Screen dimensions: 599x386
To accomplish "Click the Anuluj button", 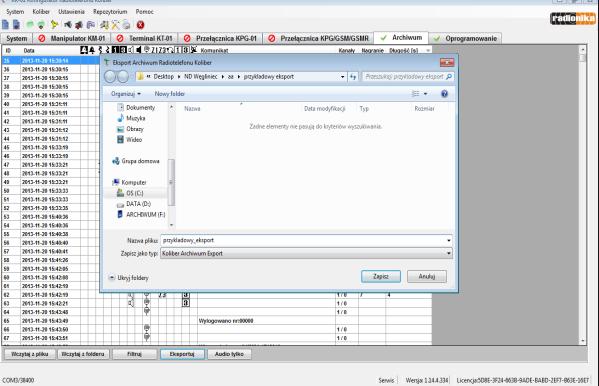I will click(x=427, y=276).
